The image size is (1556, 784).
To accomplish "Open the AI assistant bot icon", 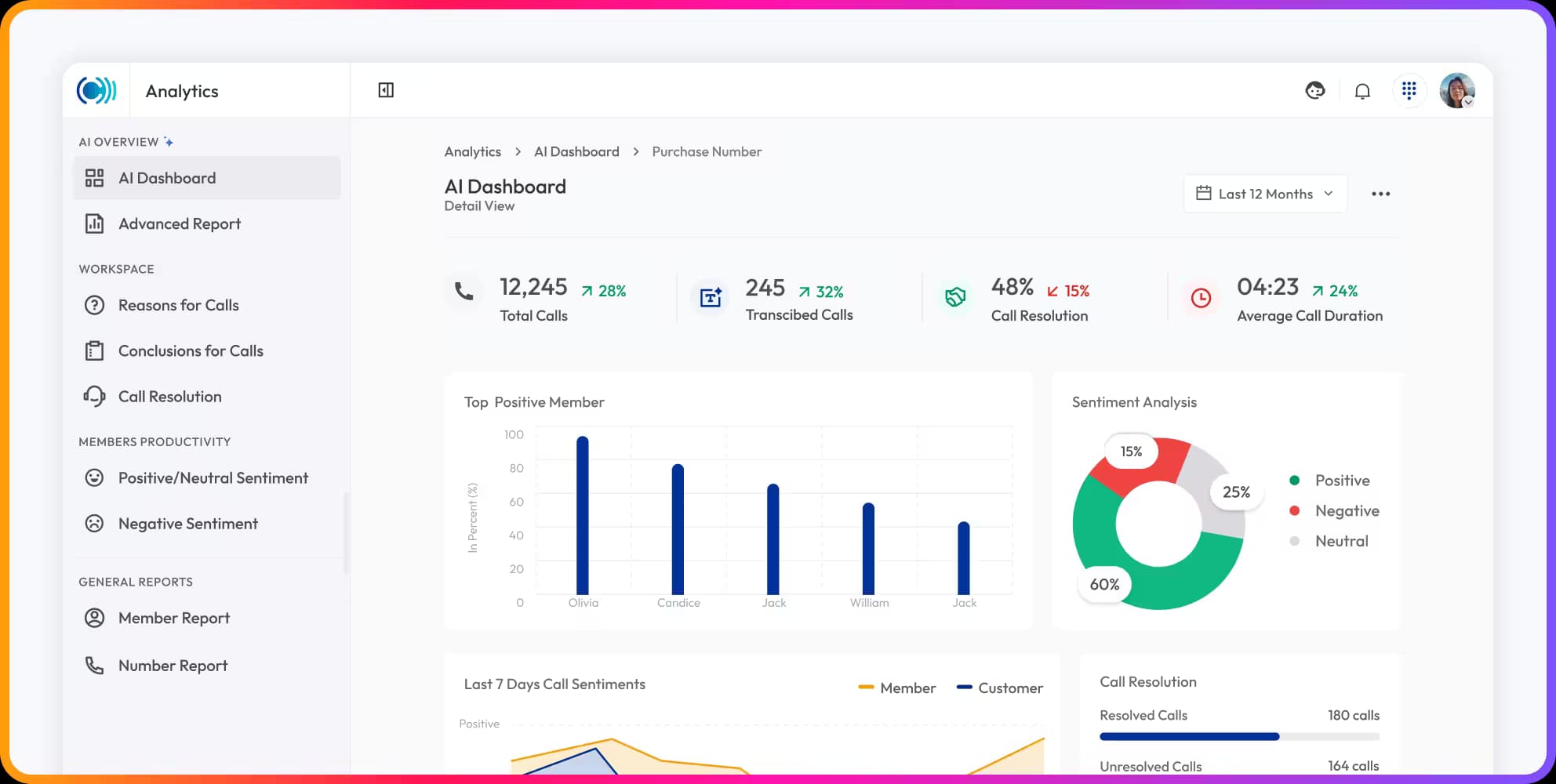I will point(1315,91).
